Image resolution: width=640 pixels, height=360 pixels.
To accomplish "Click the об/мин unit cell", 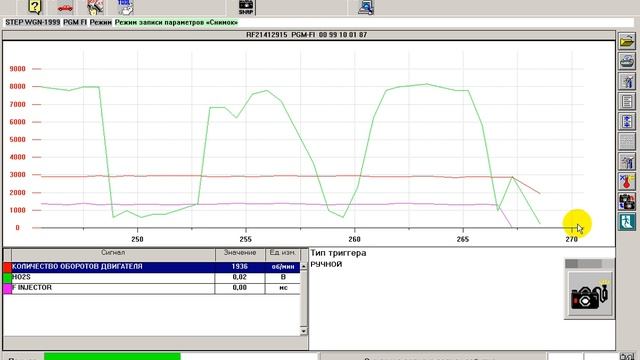I will point(282,267).
